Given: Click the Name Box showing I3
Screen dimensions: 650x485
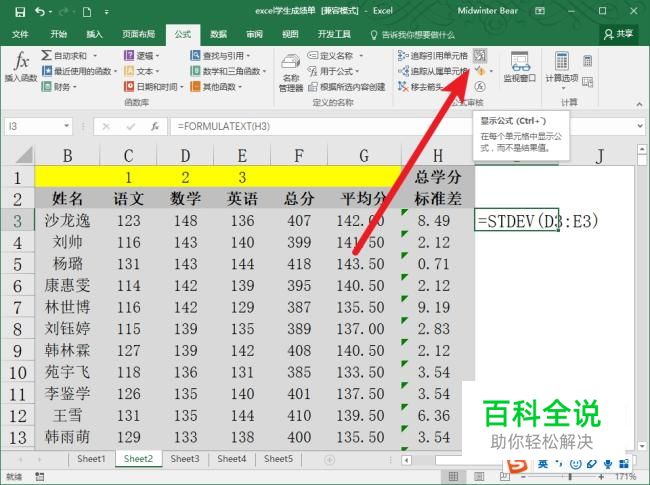Looking at the screenshot, I should [x=33, y=126].
